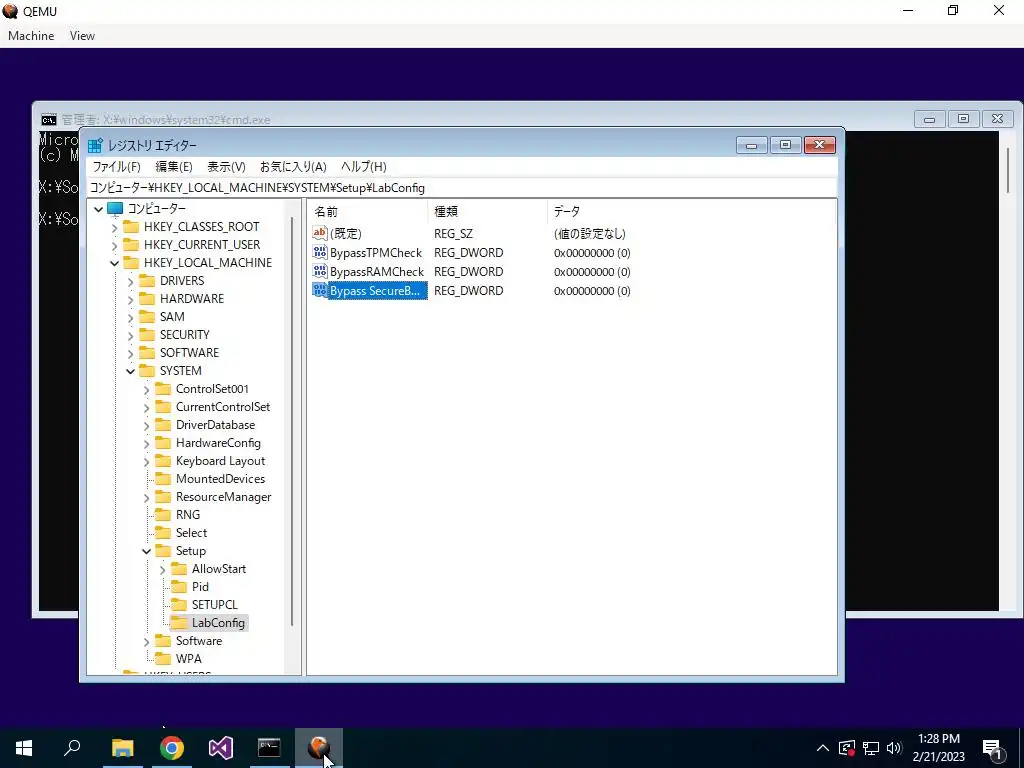The width and height of the screenshot is (1024, 768).
Task: Click the registry tree vertical scrollbar
Action: pyautogui.click(x=292, y=421)
